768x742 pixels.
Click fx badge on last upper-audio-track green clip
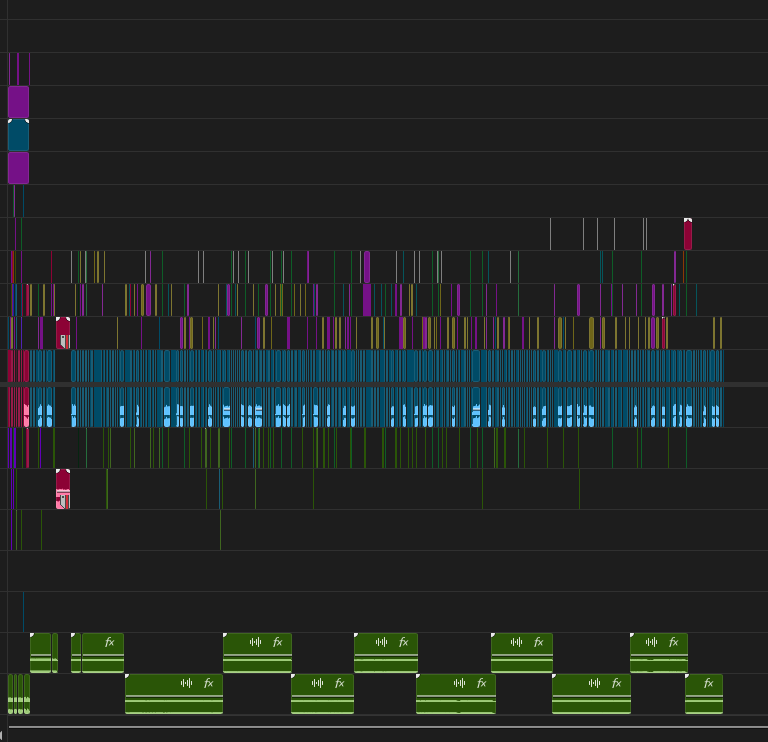[673, 642]
